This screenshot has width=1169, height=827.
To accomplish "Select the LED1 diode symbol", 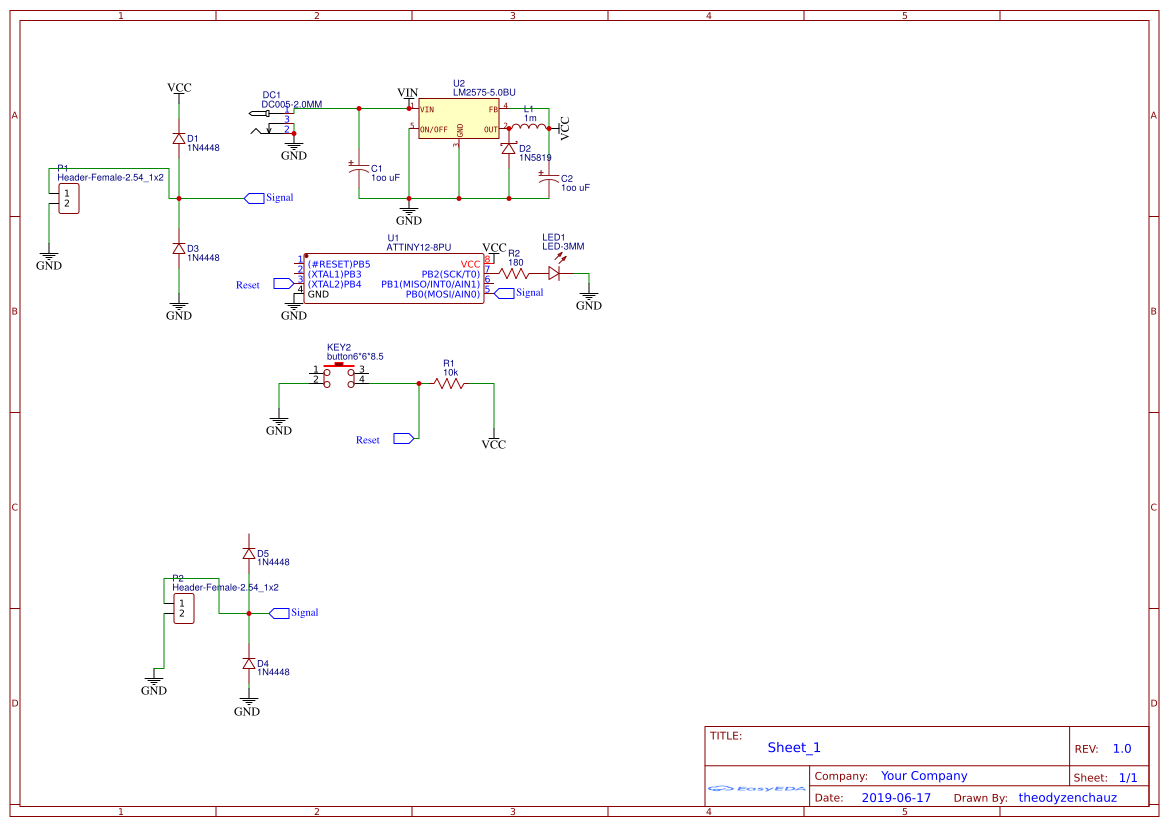I will 555,272.
